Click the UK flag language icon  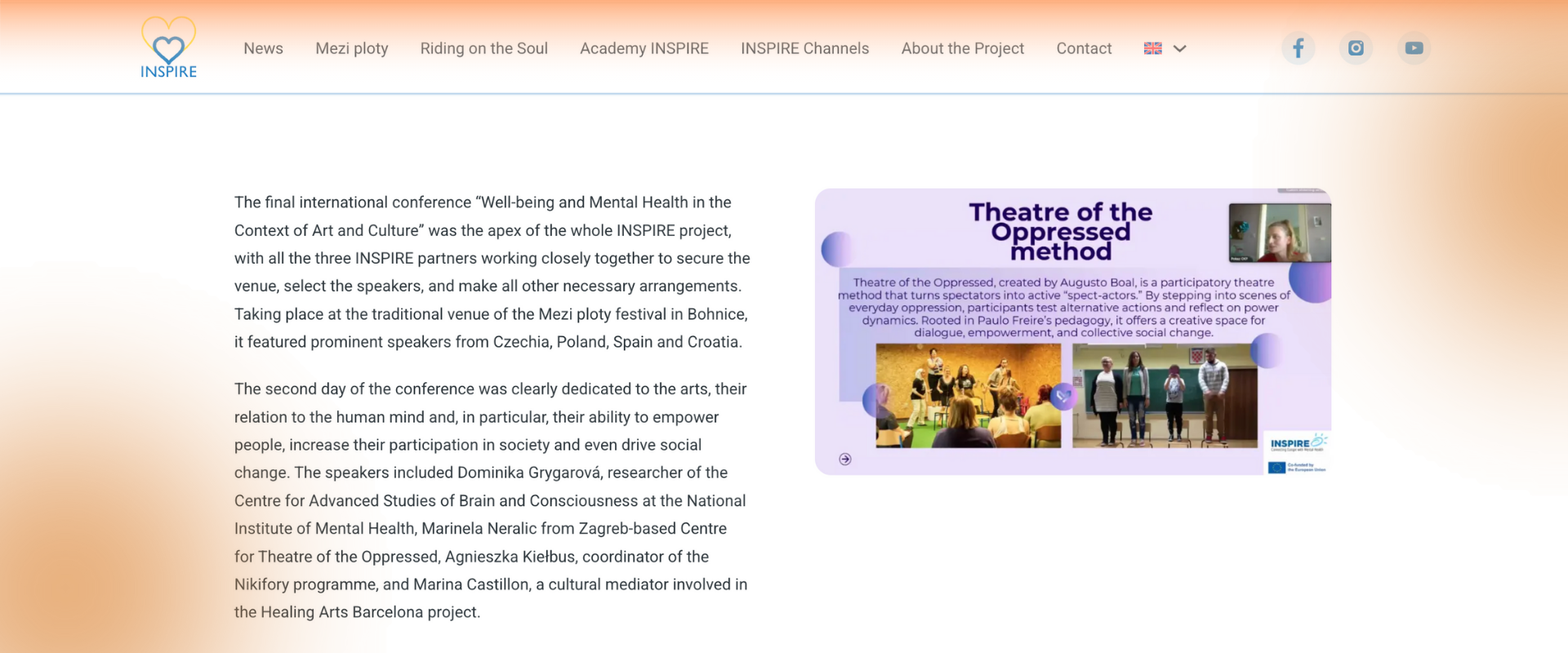(1153, 48)
